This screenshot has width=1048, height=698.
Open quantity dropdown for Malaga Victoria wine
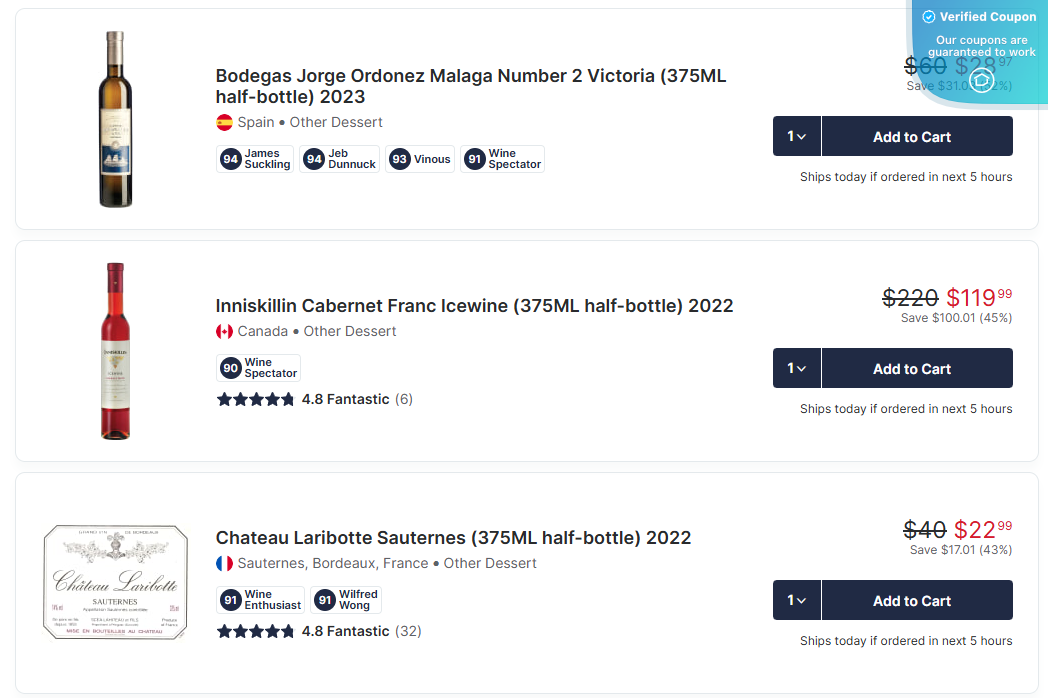click(797, 136)
